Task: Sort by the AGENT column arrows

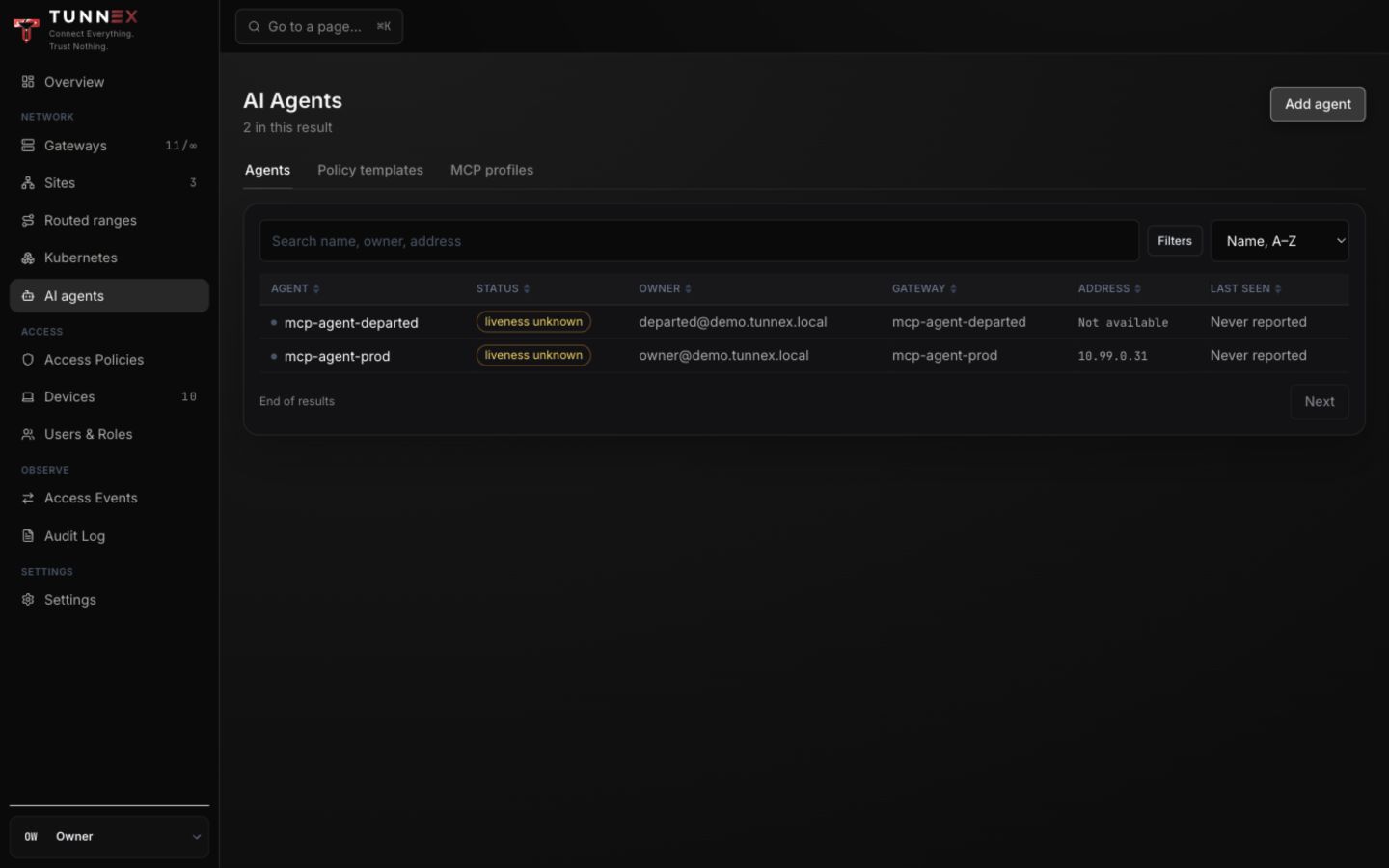Action: 316,289
